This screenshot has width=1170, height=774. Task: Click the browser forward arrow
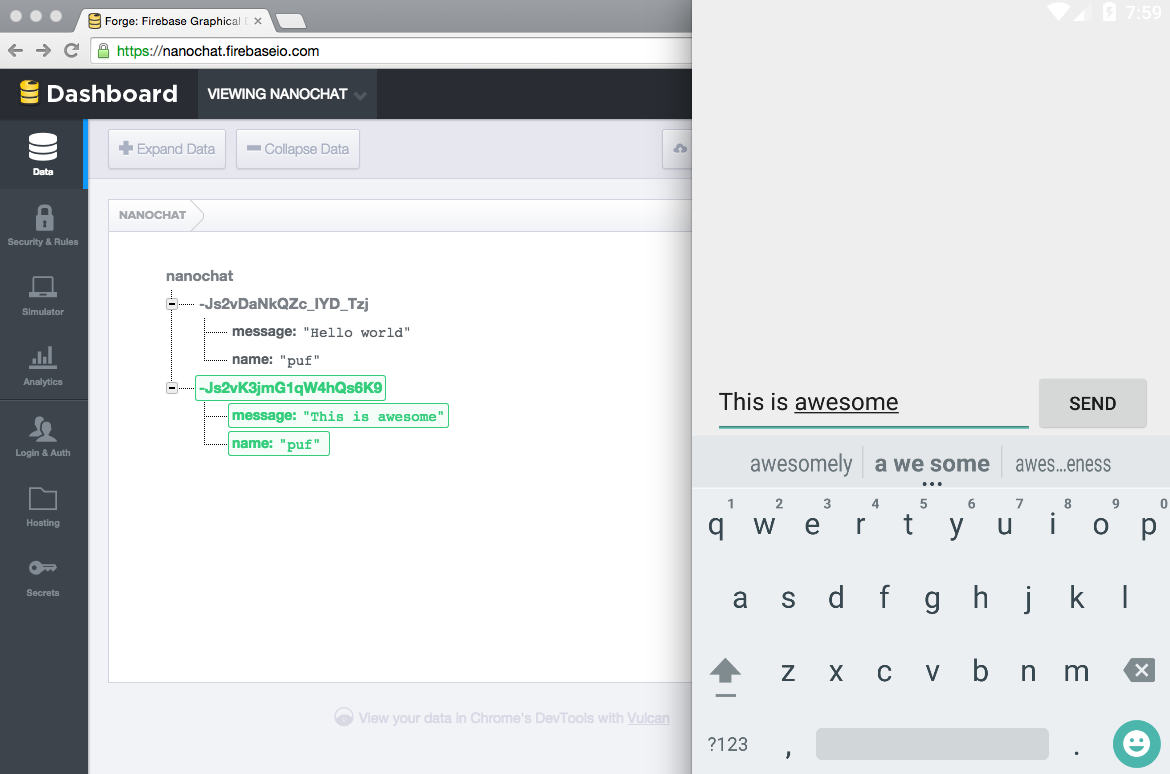point(43,51)
